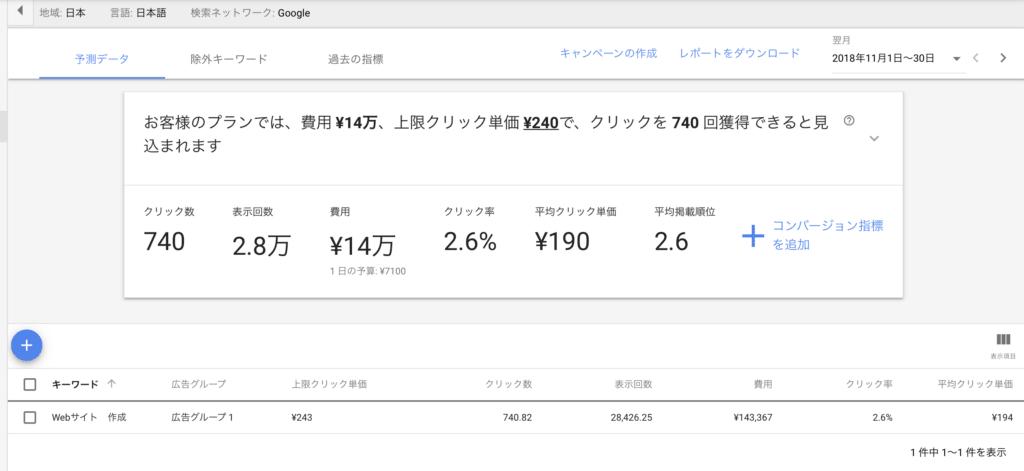Screen dimensions: 1024x471
Task: Click the blue plus add keyword button
Action: (27, 345)
